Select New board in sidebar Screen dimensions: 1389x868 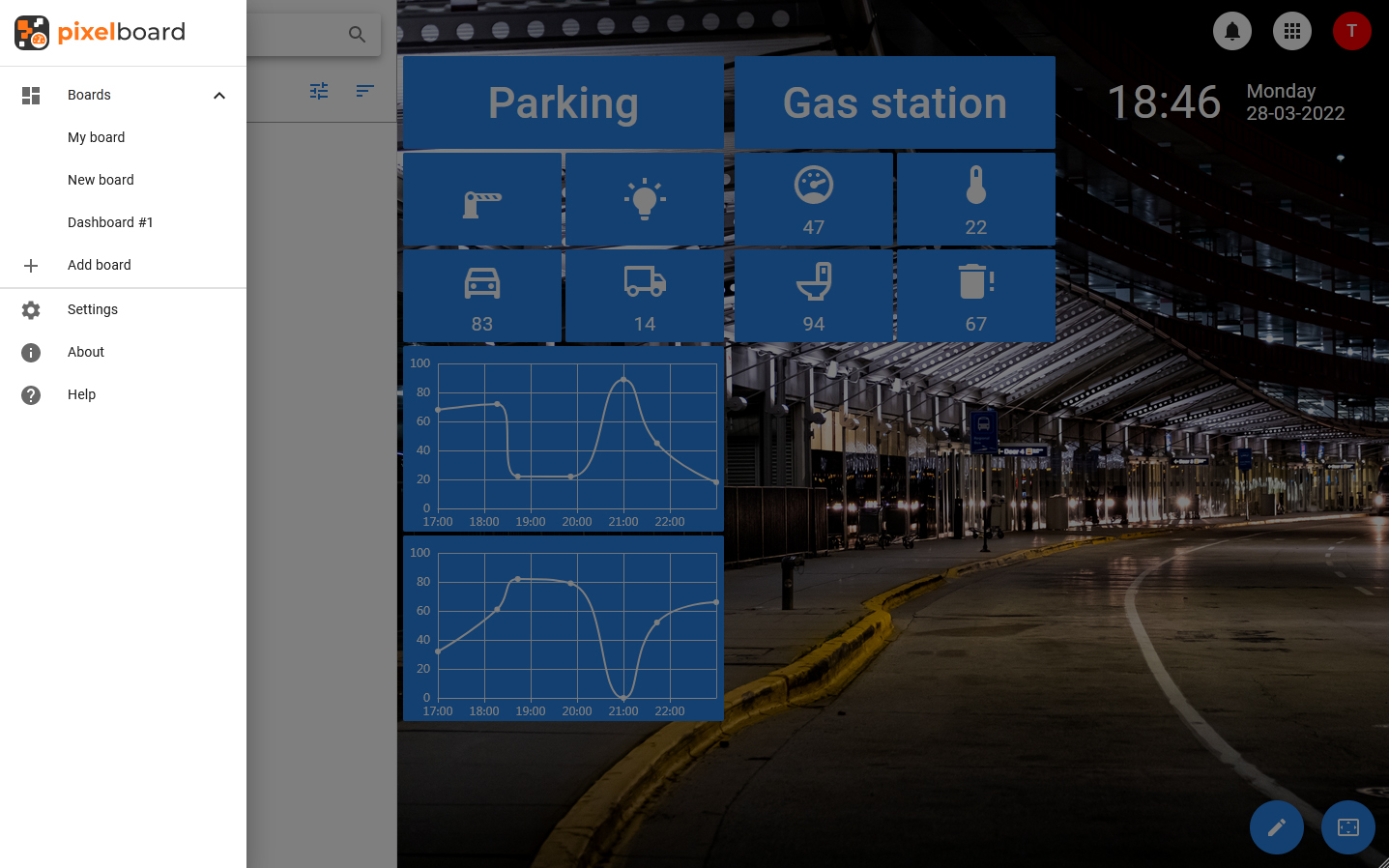point(101,180)
